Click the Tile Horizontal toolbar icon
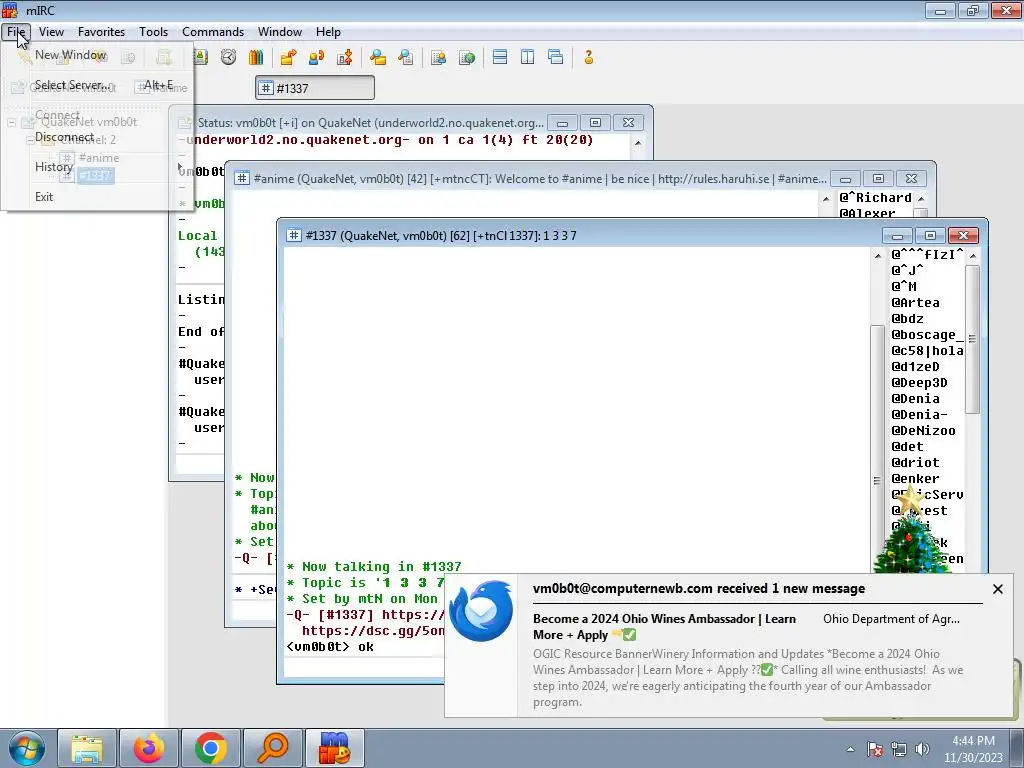The width and height of the screenshot is (1024, 768). point(500,57)
